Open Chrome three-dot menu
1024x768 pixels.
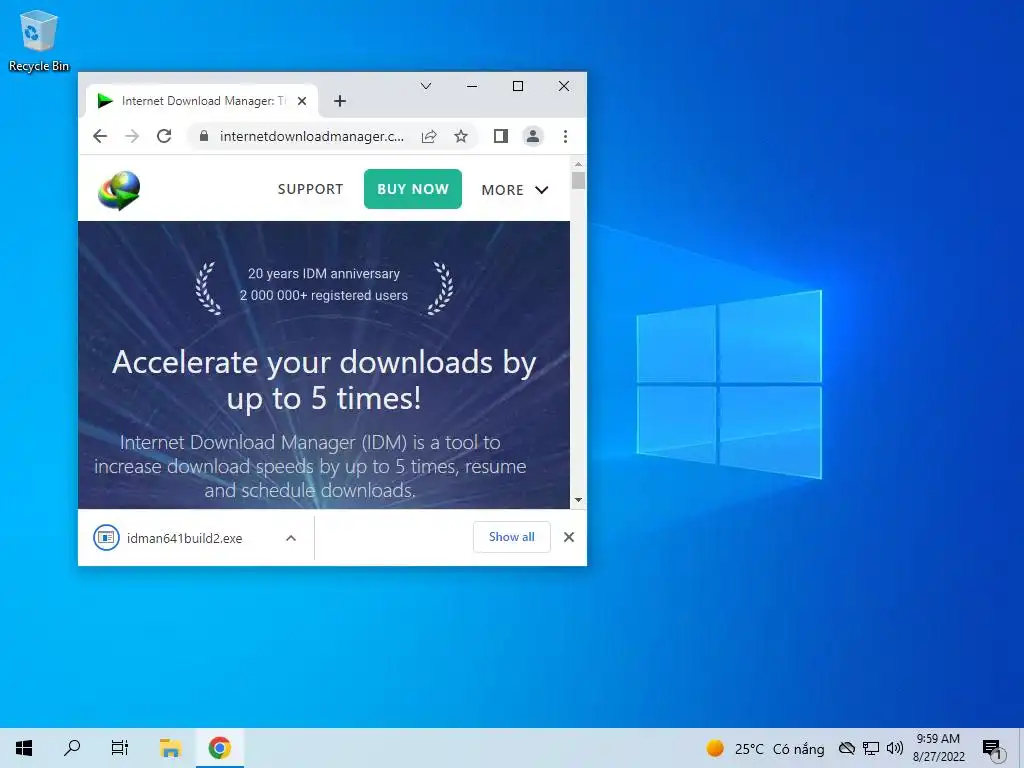566,136
